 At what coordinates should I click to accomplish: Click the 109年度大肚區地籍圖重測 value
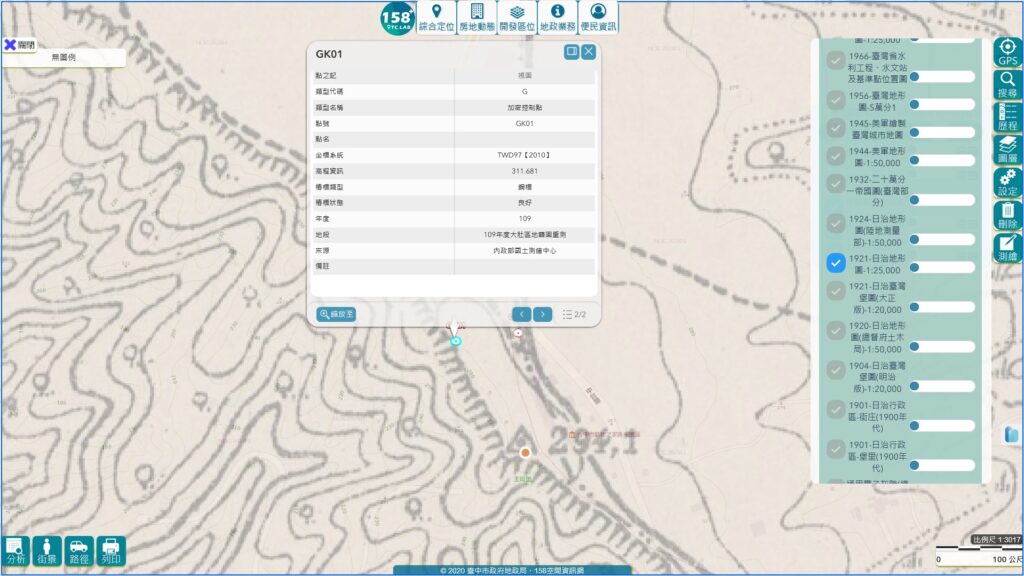(524, 234)
